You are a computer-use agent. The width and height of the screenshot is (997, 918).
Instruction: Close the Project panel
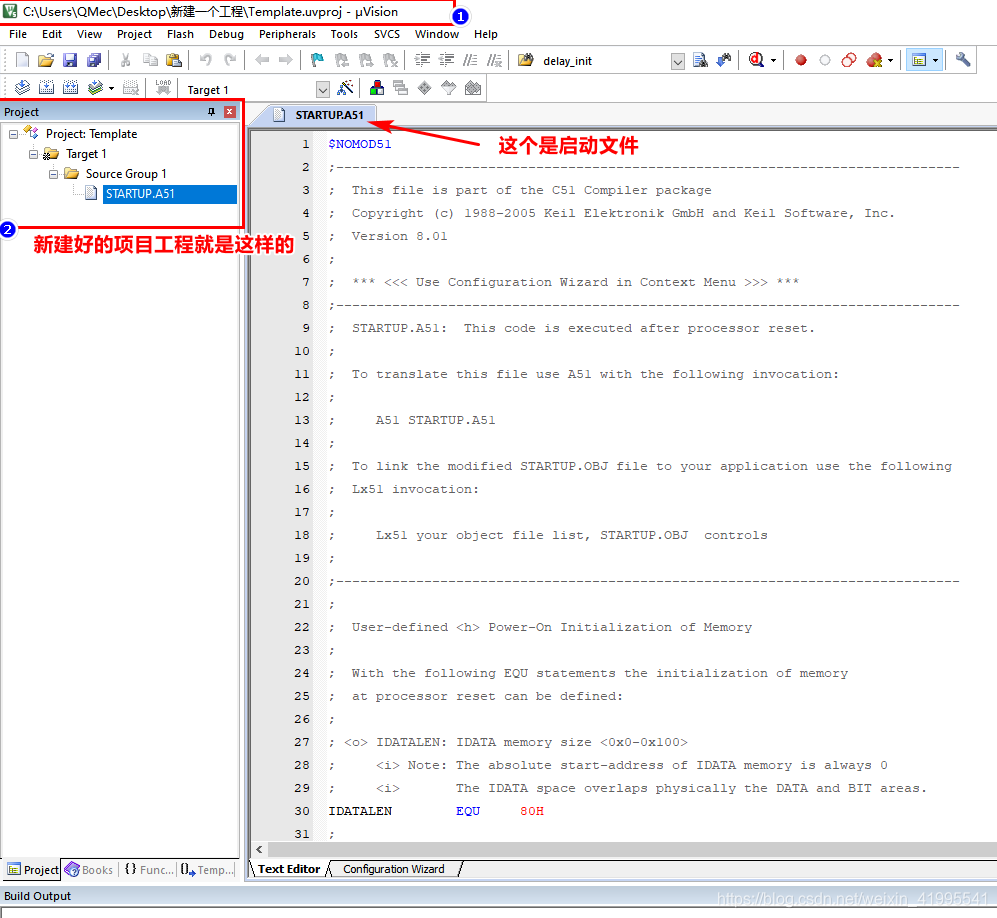click(230, 112)
